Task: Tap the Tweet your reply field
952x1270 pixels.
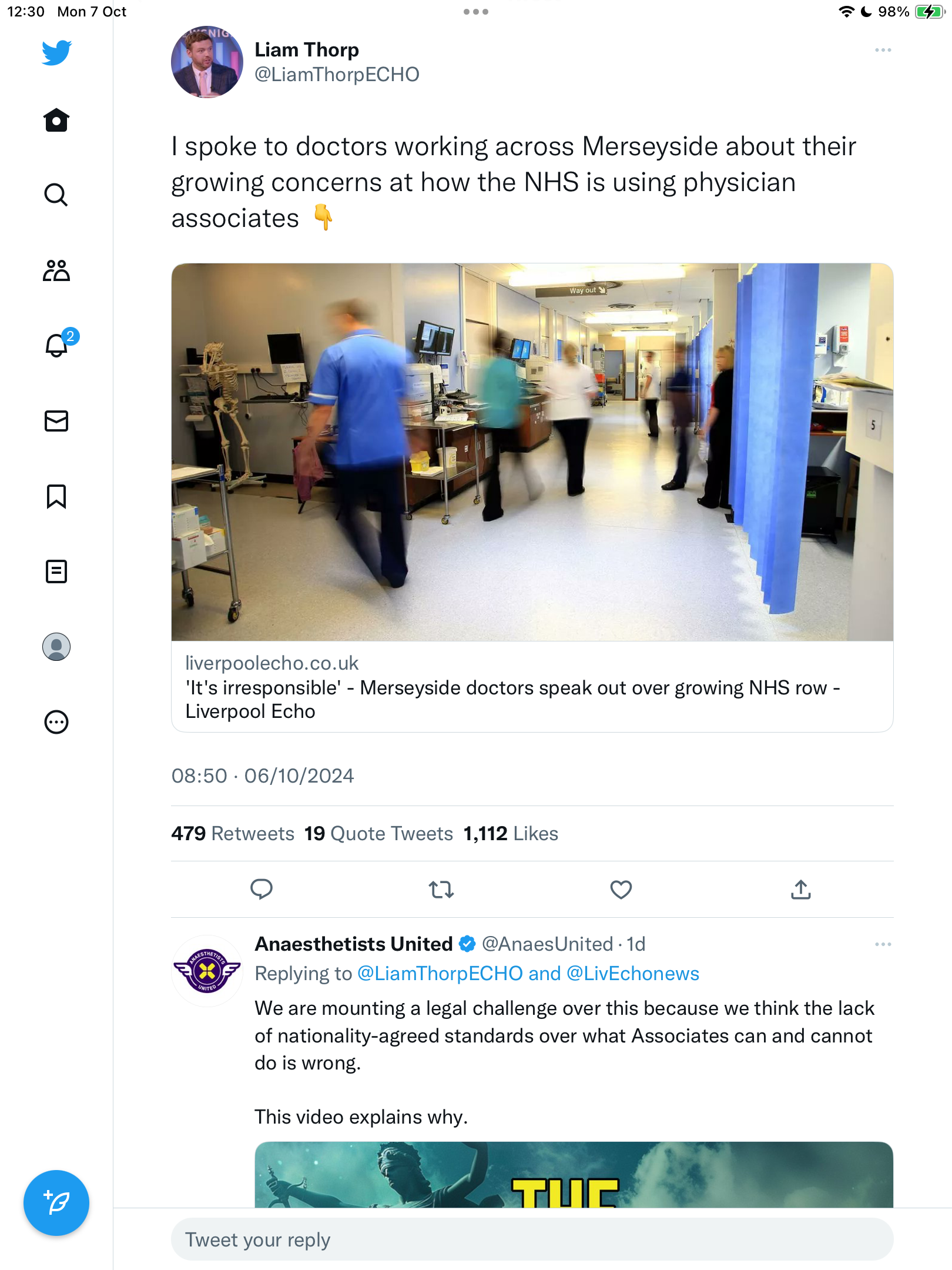Action: 532,1239
